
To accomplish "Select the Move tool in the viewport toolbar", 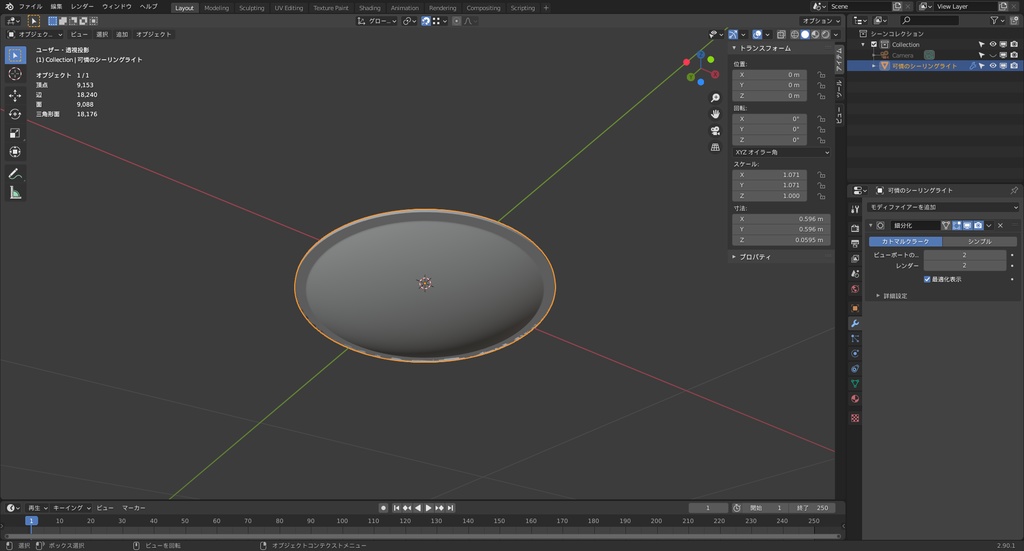I will coord(15,95).
